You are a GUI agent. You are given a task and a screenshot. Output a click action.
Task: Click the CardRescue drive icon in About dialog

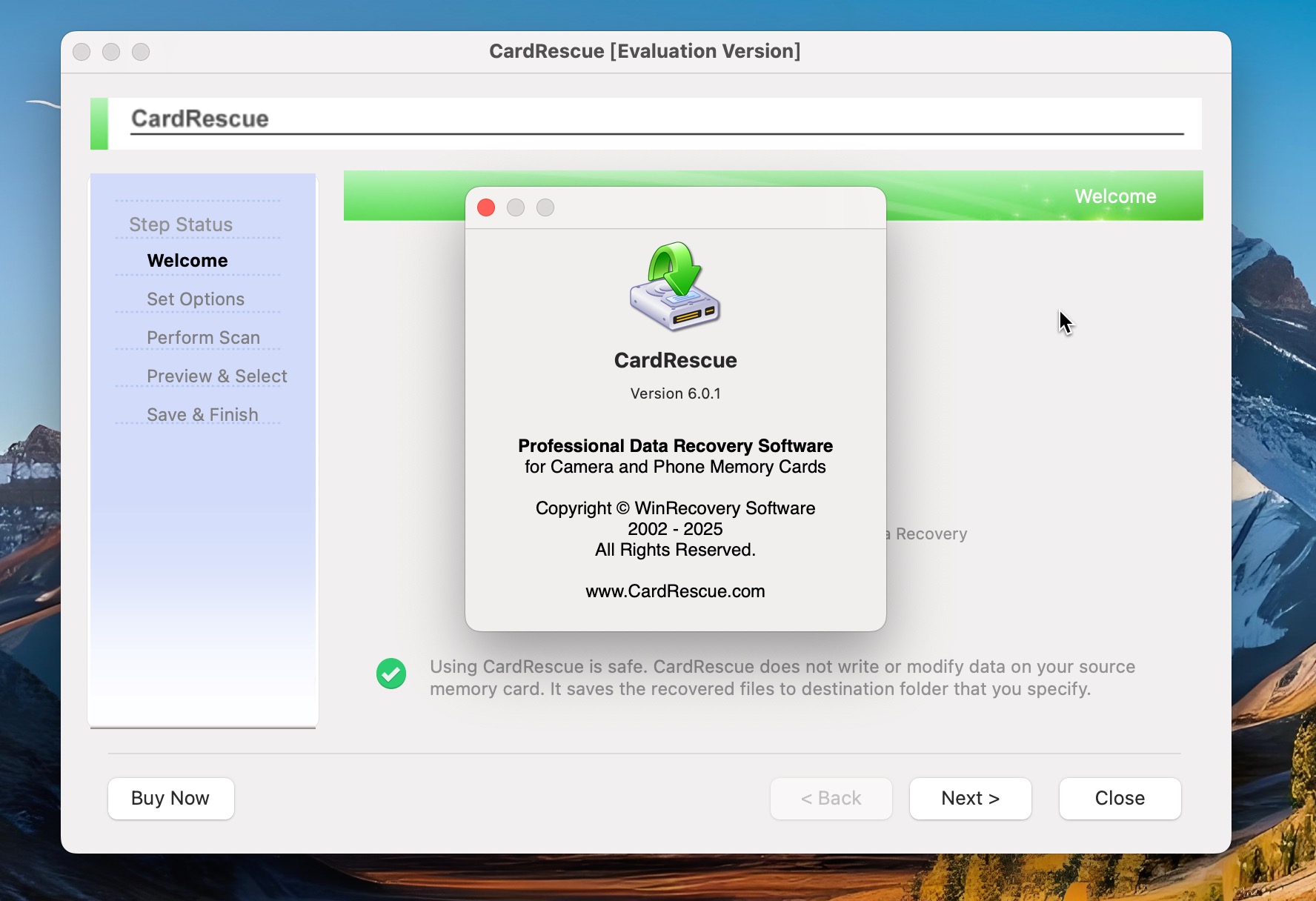click(x=675, y=287)
